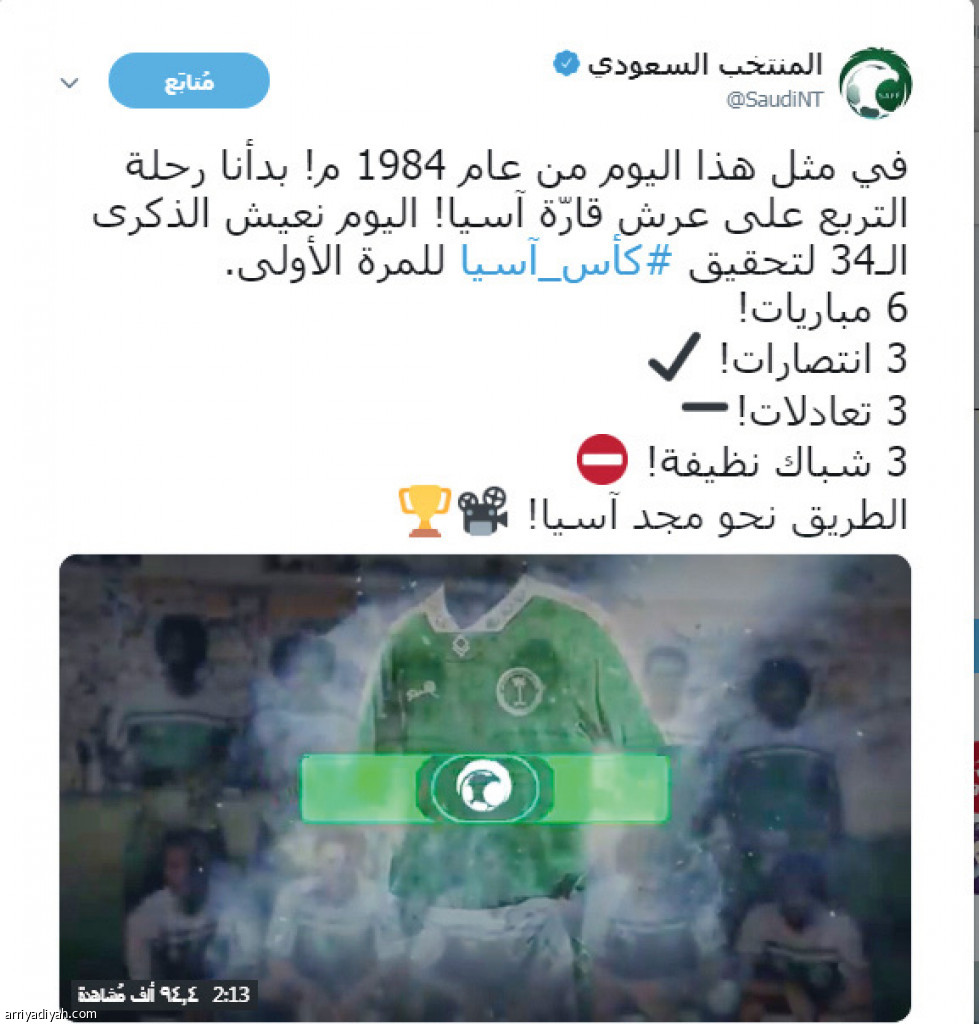This screenshot has width=979, height=1024.
Task: Click the blue verified badge
Action: coord(566,63)
